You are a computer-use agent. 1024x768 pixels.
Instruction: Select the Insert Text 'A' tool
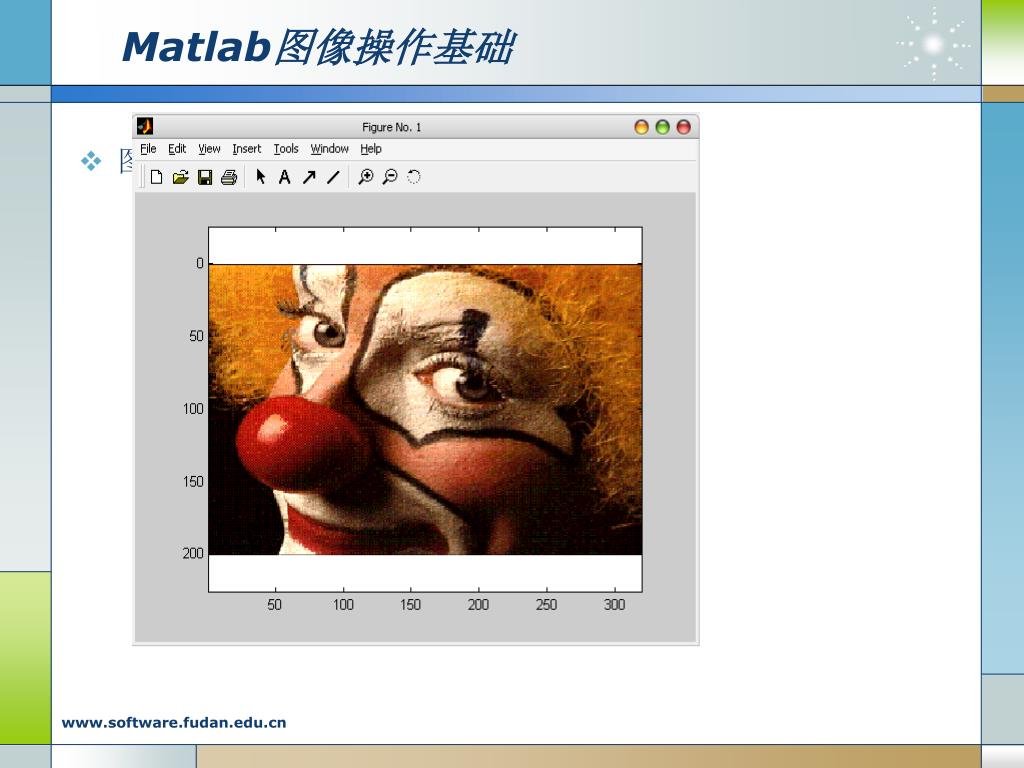coord(285,177)
